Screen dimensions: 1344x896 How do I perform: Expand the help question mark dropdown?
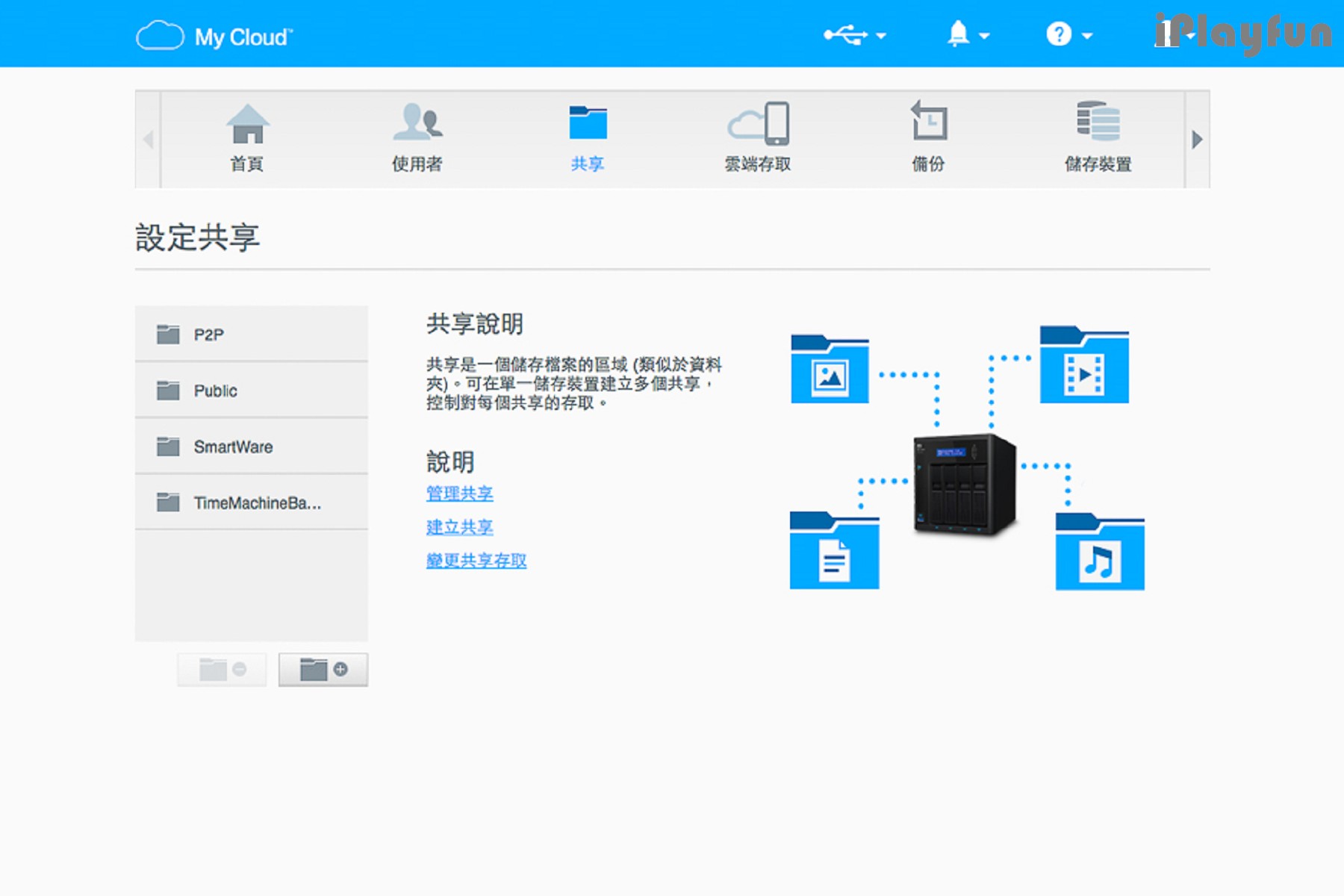click(x=1068, y=35)
